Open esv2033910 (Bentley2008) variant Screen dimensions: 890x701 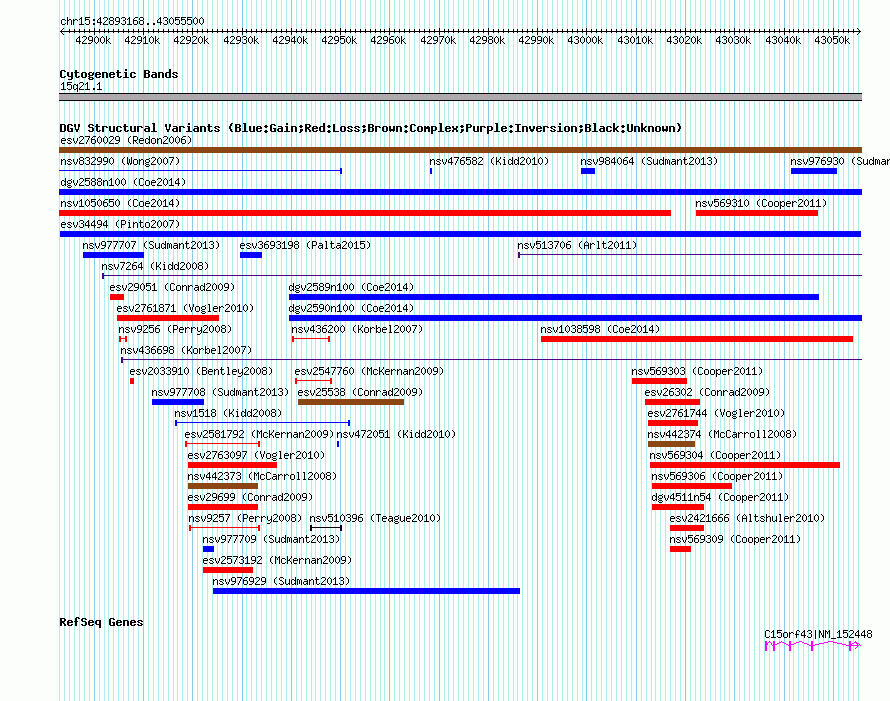tap(132, 381)
